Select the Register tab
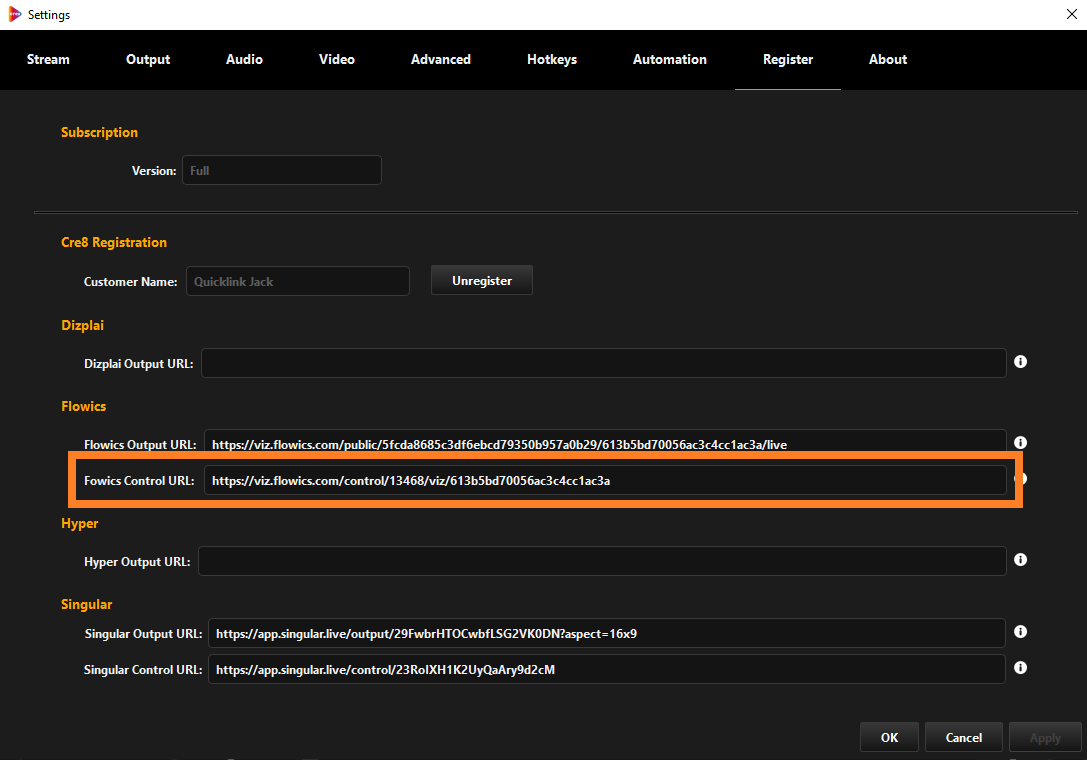1087x760 pixels. (x=788, y=60)
